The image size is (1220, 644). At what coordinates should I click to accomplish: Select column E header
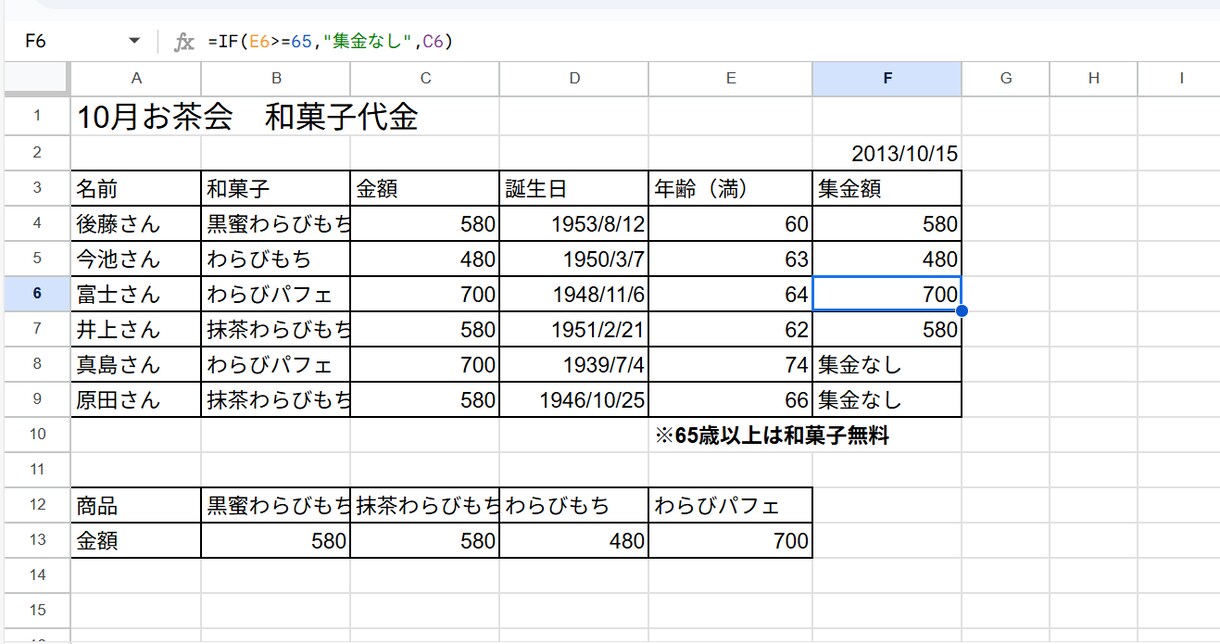coord(730,78)
